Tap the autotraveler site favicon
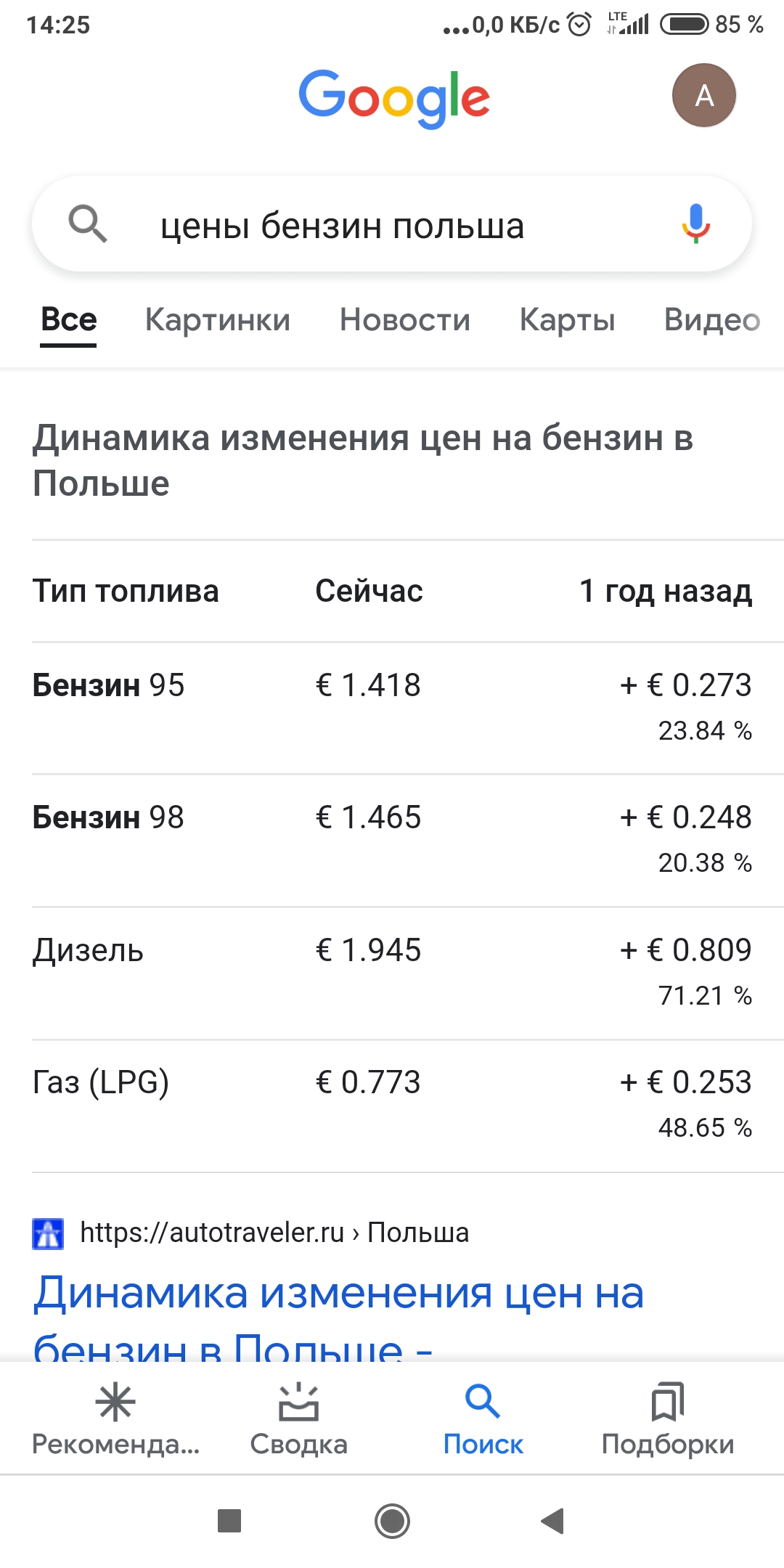This screenshot has width=784, height=1568. pos(49,1233)
